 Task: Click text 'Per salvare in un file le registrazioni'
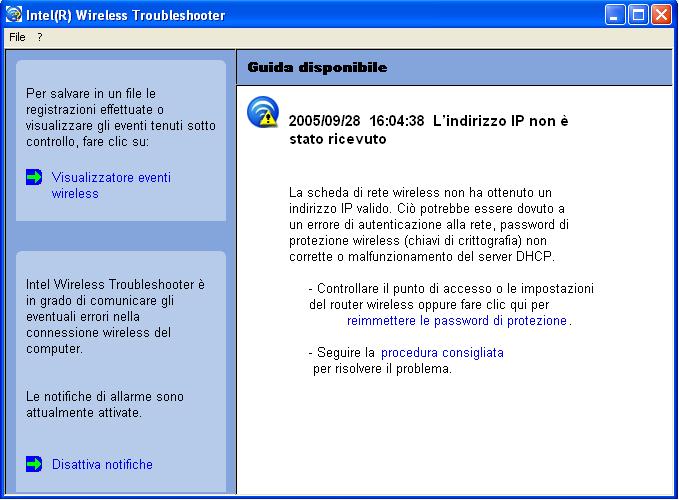coord(121,117)
